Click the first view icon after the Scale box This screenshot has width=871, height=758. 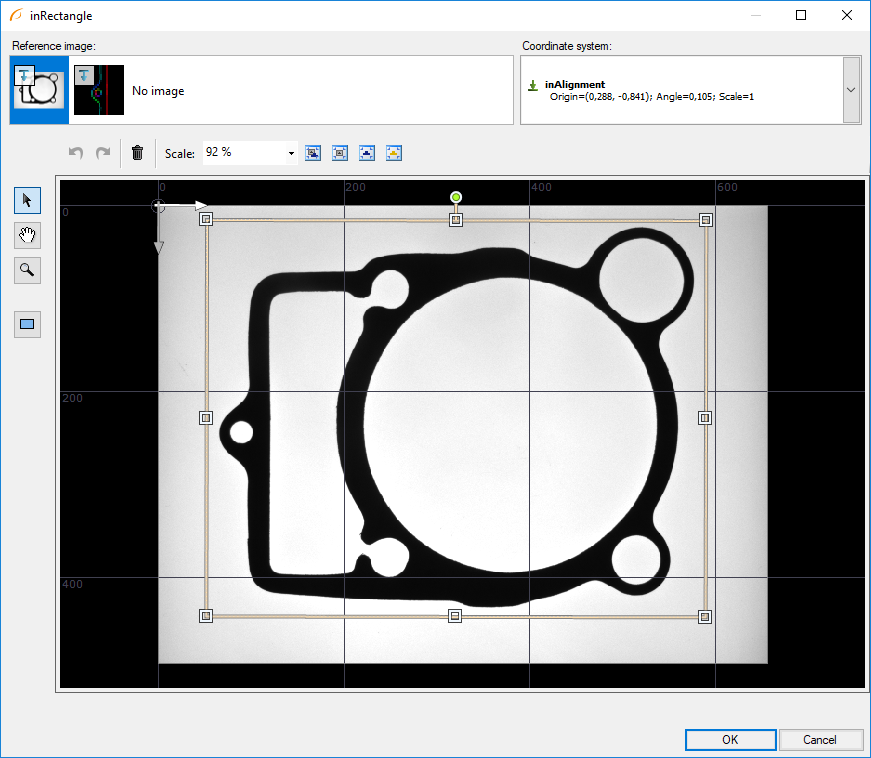[x=313, y=153]
